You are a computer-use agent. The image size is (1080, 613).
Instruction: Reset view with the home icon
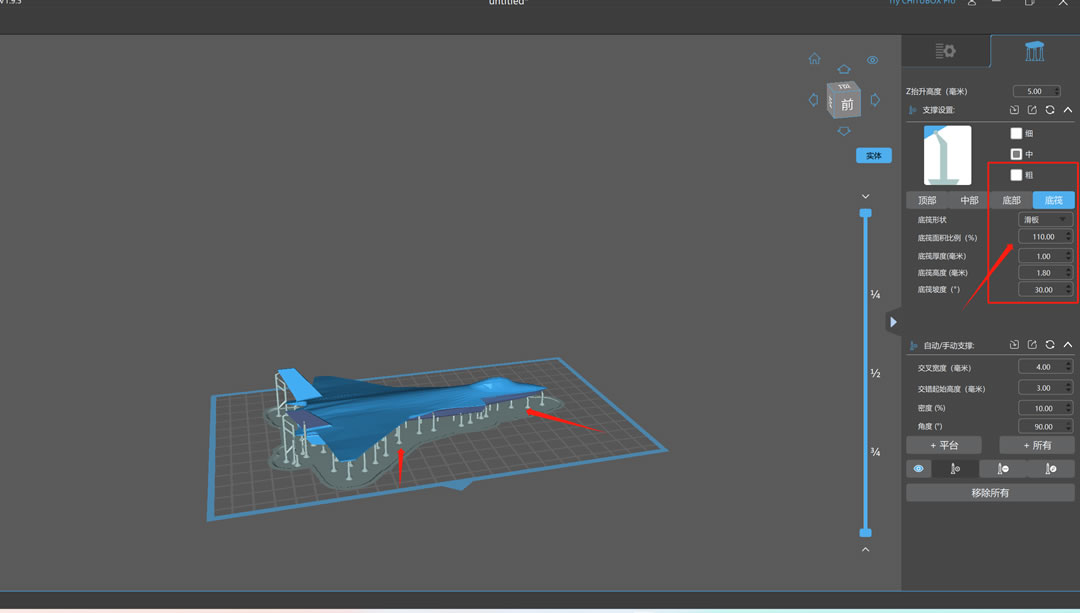814,59
